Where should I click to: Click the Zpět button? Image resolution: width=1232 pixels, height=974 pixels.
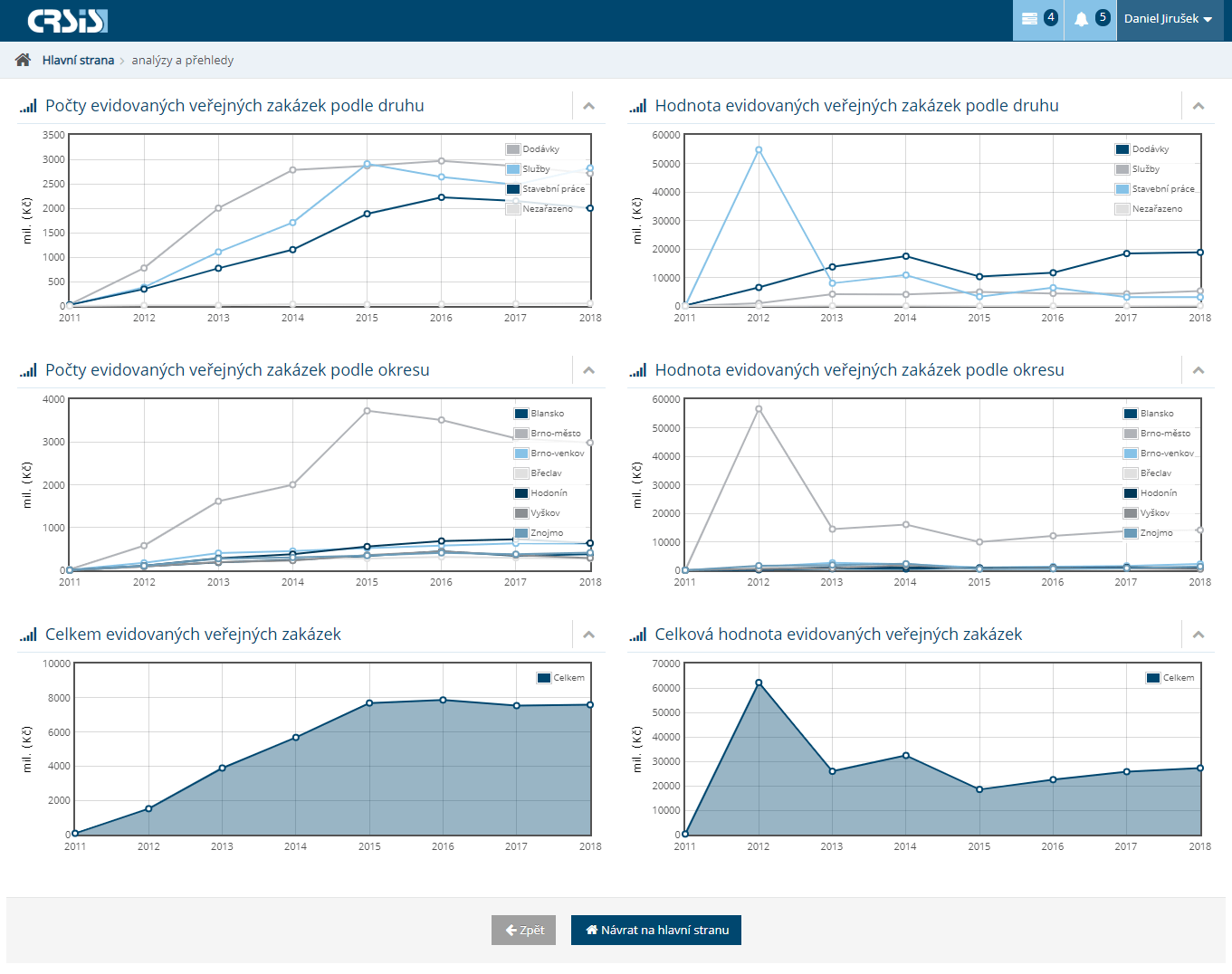(523, 930)
